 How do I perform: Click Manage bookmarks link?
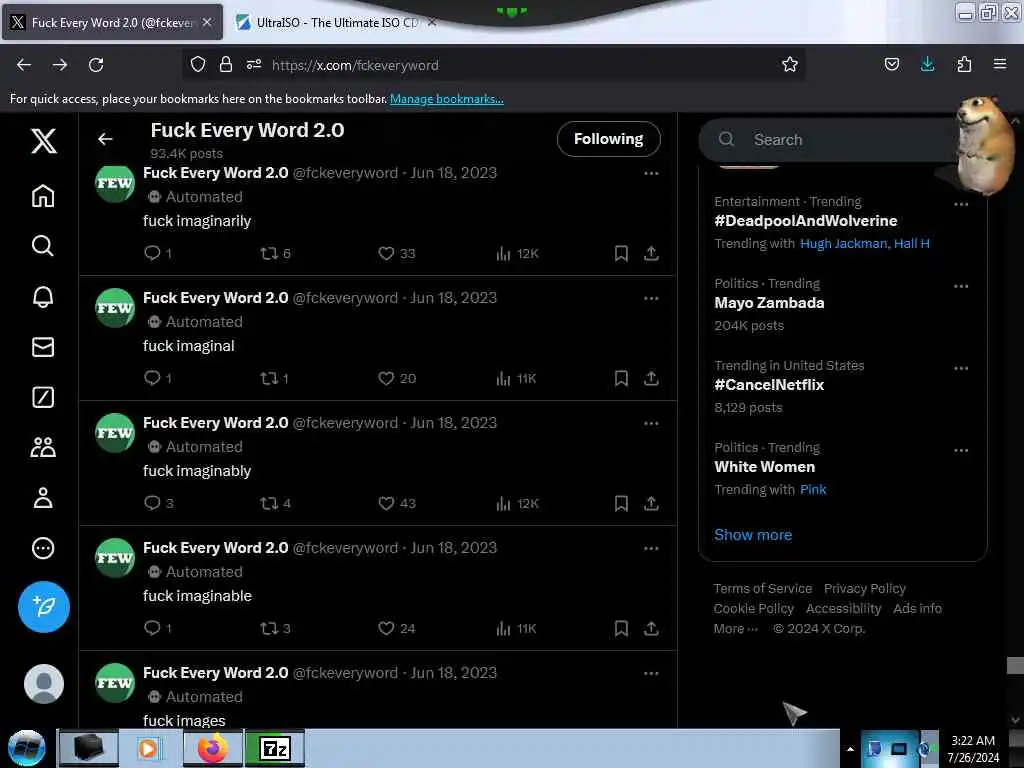[x=447, y=99]
